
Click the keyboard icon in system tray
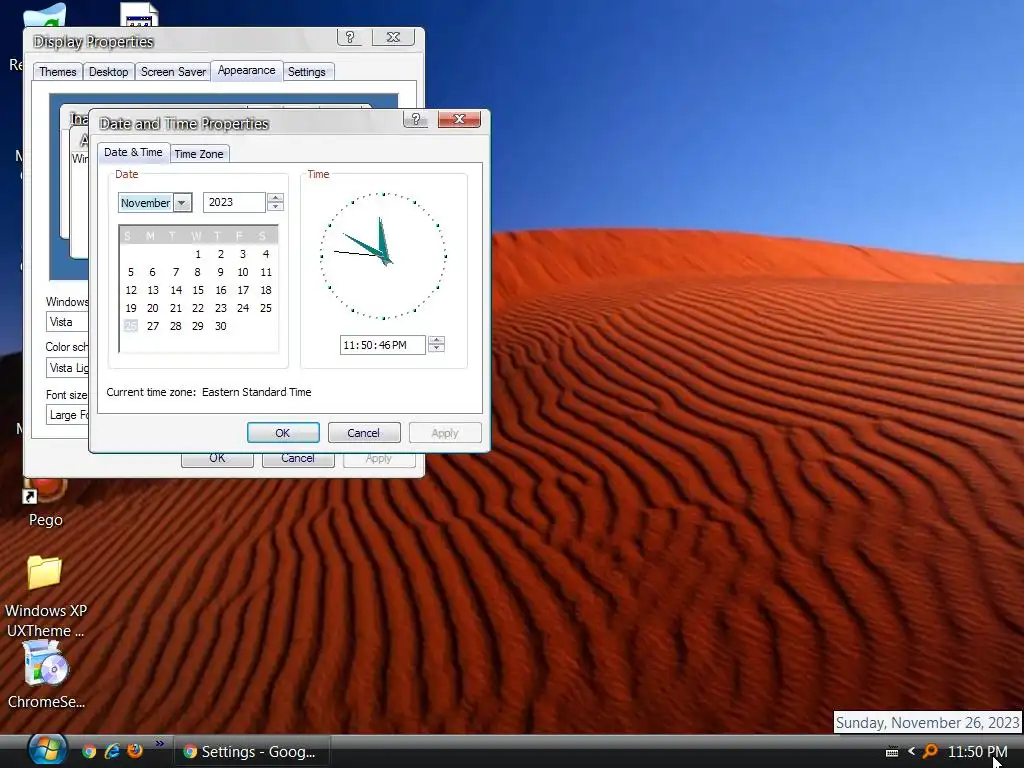coord(892,752)
